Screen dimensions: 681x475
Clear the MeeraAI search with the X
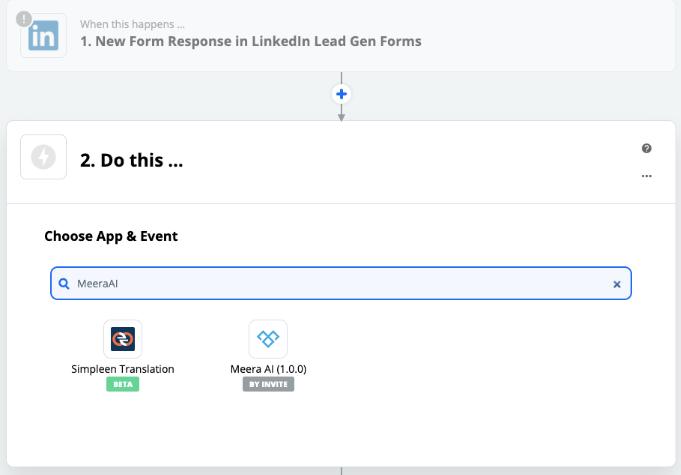[x=617, y=284]
